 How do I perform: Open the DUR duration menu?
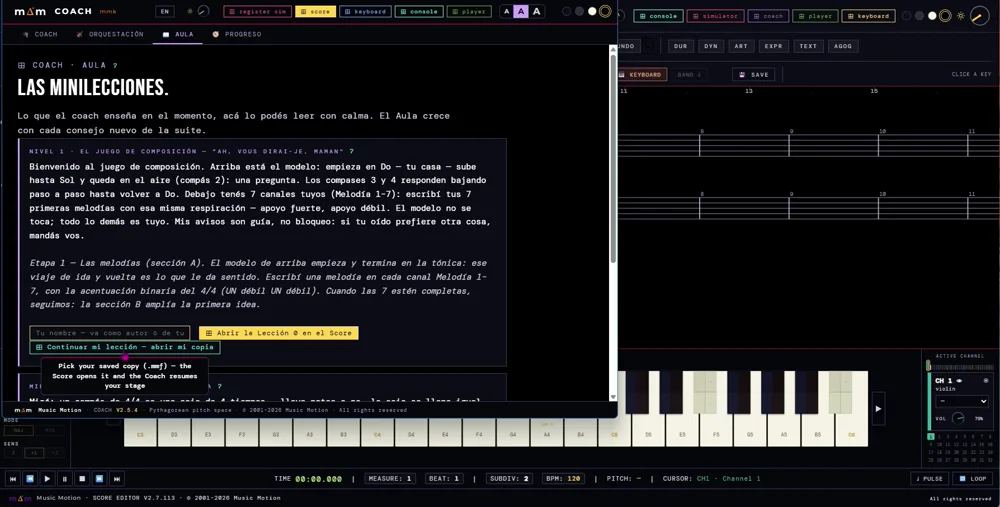point(680,46)
